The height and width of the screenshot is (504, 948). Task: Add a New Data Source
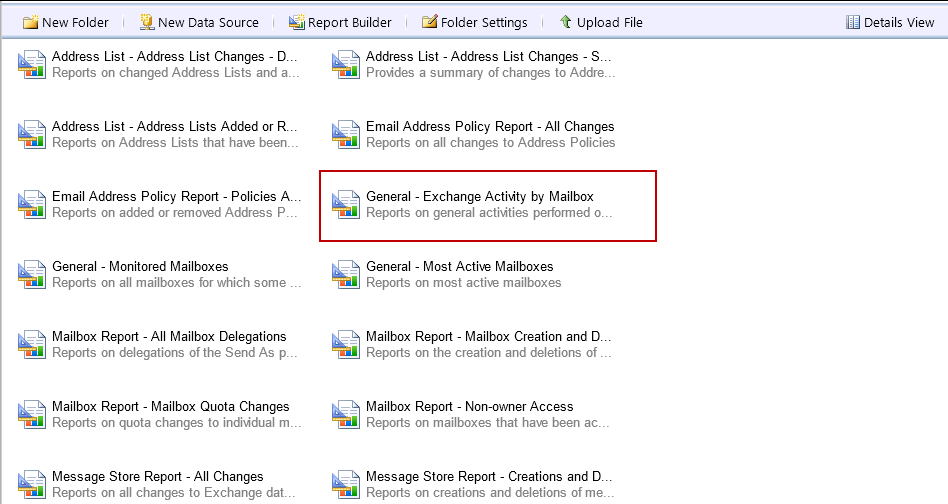[x=208, y=22]
